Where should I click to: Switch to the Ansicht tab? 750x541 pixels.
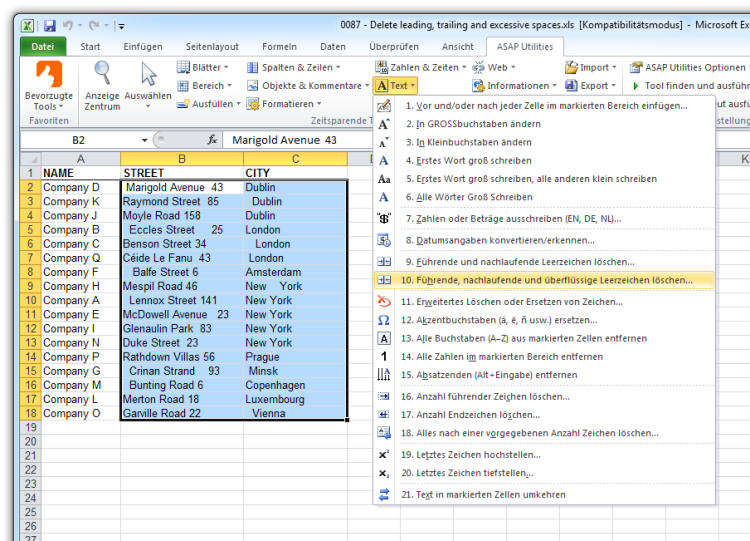tap(457, 46)
